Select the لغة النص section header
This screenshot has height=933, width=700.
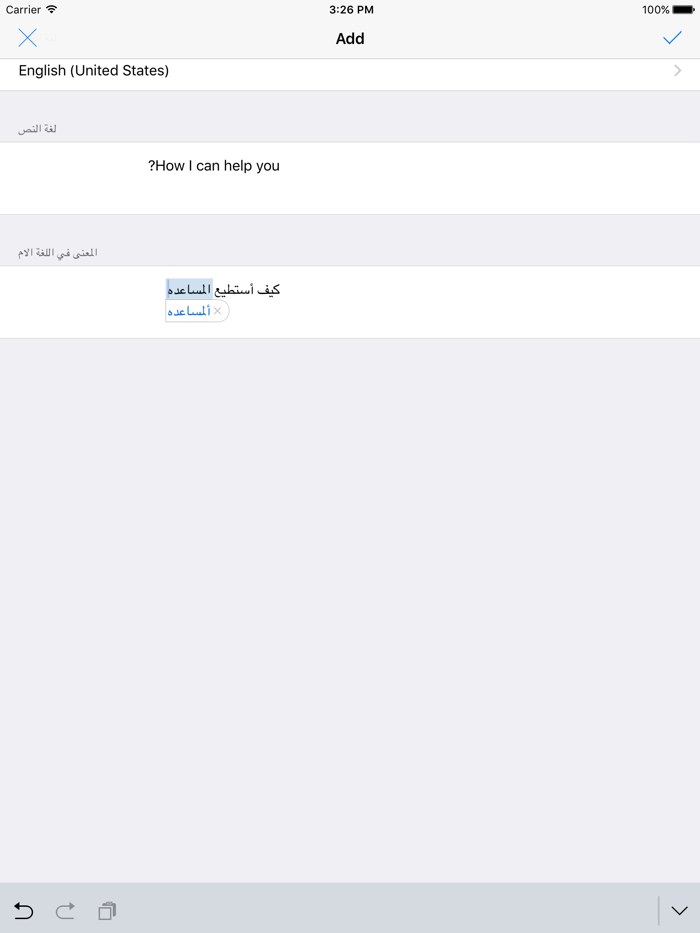click(37, 128)
